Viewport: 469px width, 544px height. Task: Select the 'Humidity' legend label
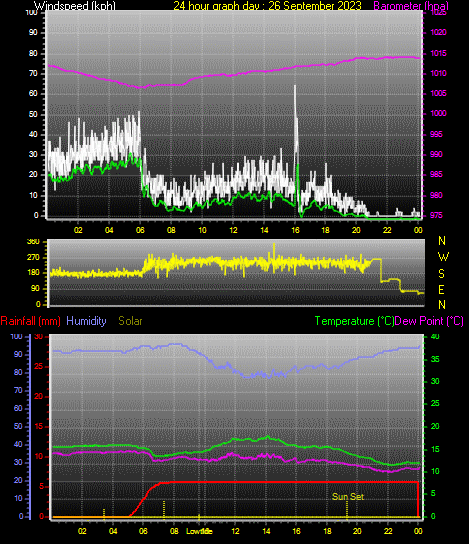86,321
